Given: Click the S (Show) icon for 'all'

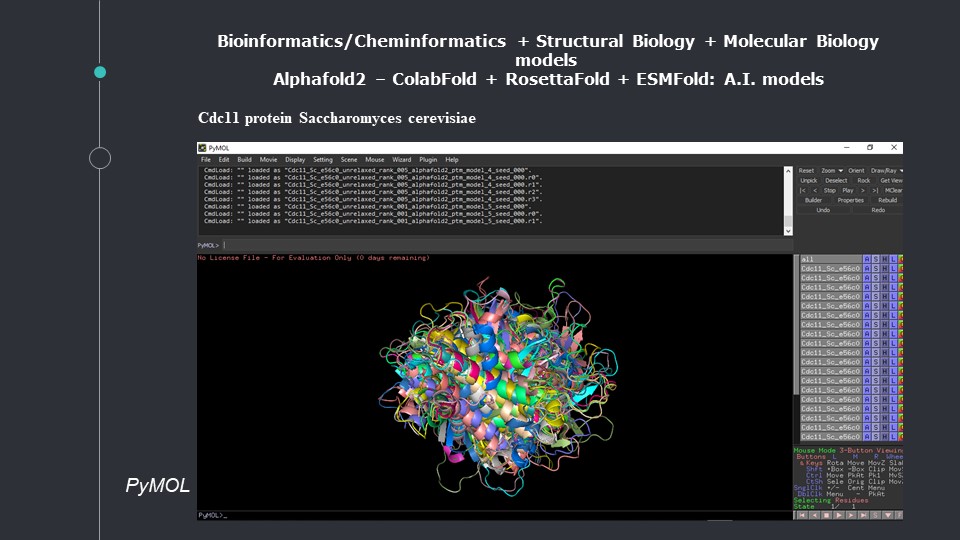Looking at the screenshot, I should click(x=875, y=259).
